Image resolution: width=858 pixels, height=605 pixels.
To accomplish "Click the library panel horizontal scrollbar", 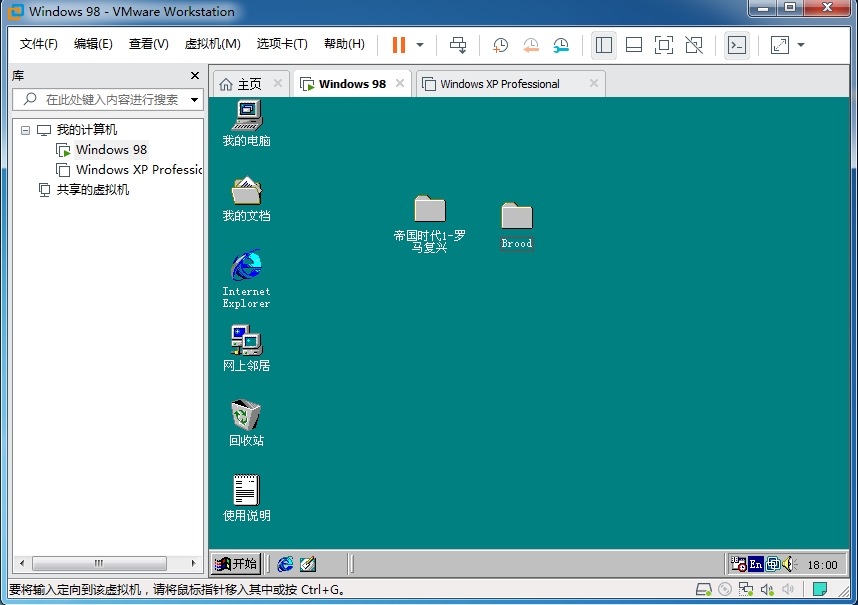I will 98,564.
